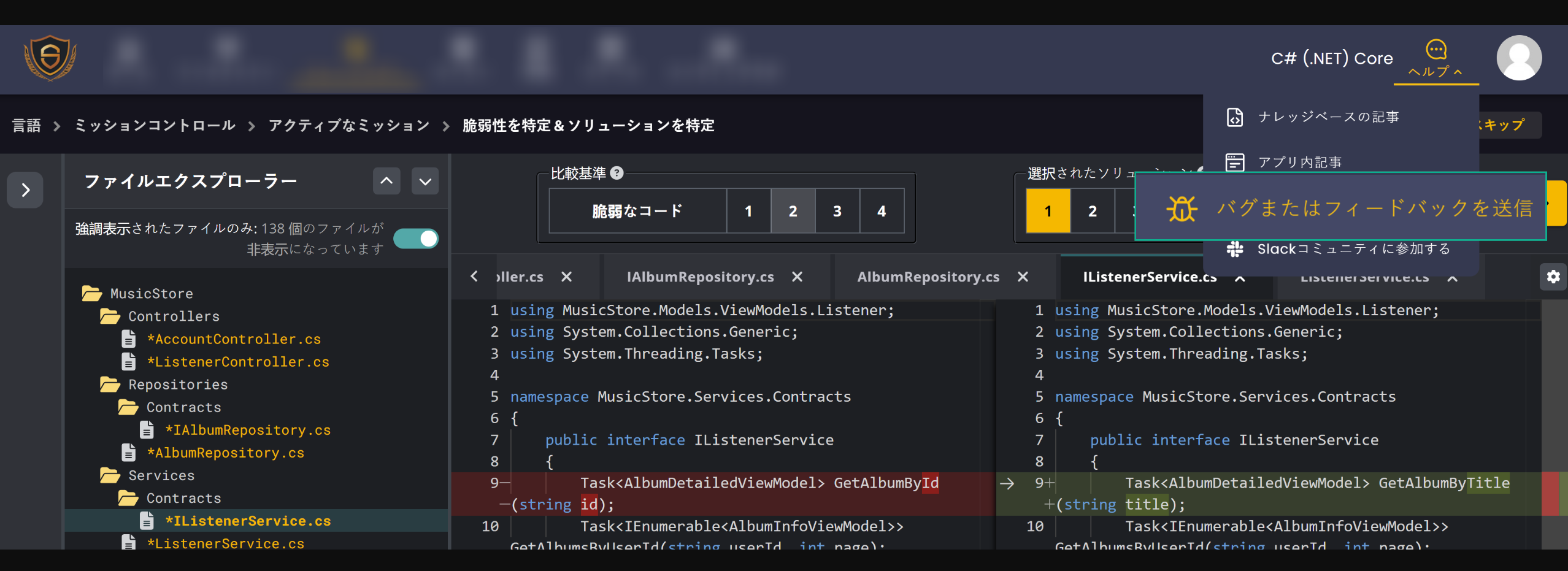The height and width of the screenshot is (571, 1568).
Task: Click the Services folder icon
Action: coord(110,475)
